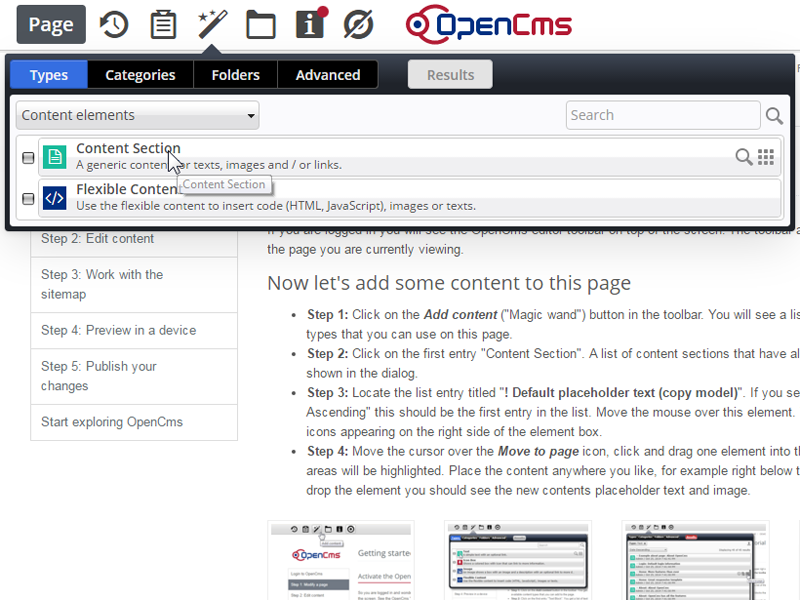This screenshot has height=600, width=800.
Task: Open the gallery folder icon
Action: [x=261, y=24]
